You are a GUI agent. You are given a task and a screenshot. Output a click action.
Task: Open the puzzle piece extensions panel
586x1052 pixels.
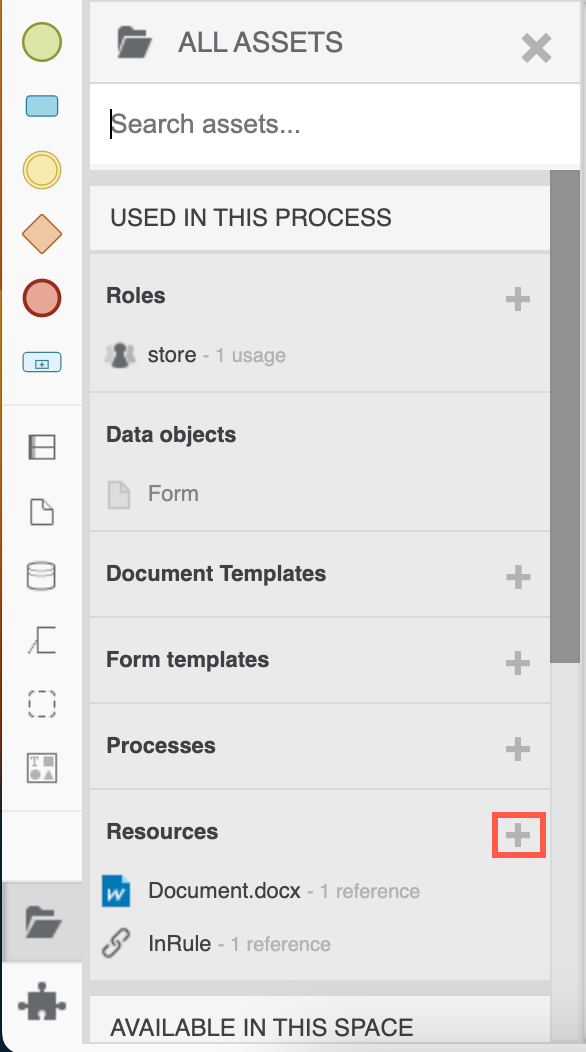pyautogui.click(x=42, y=1004)
